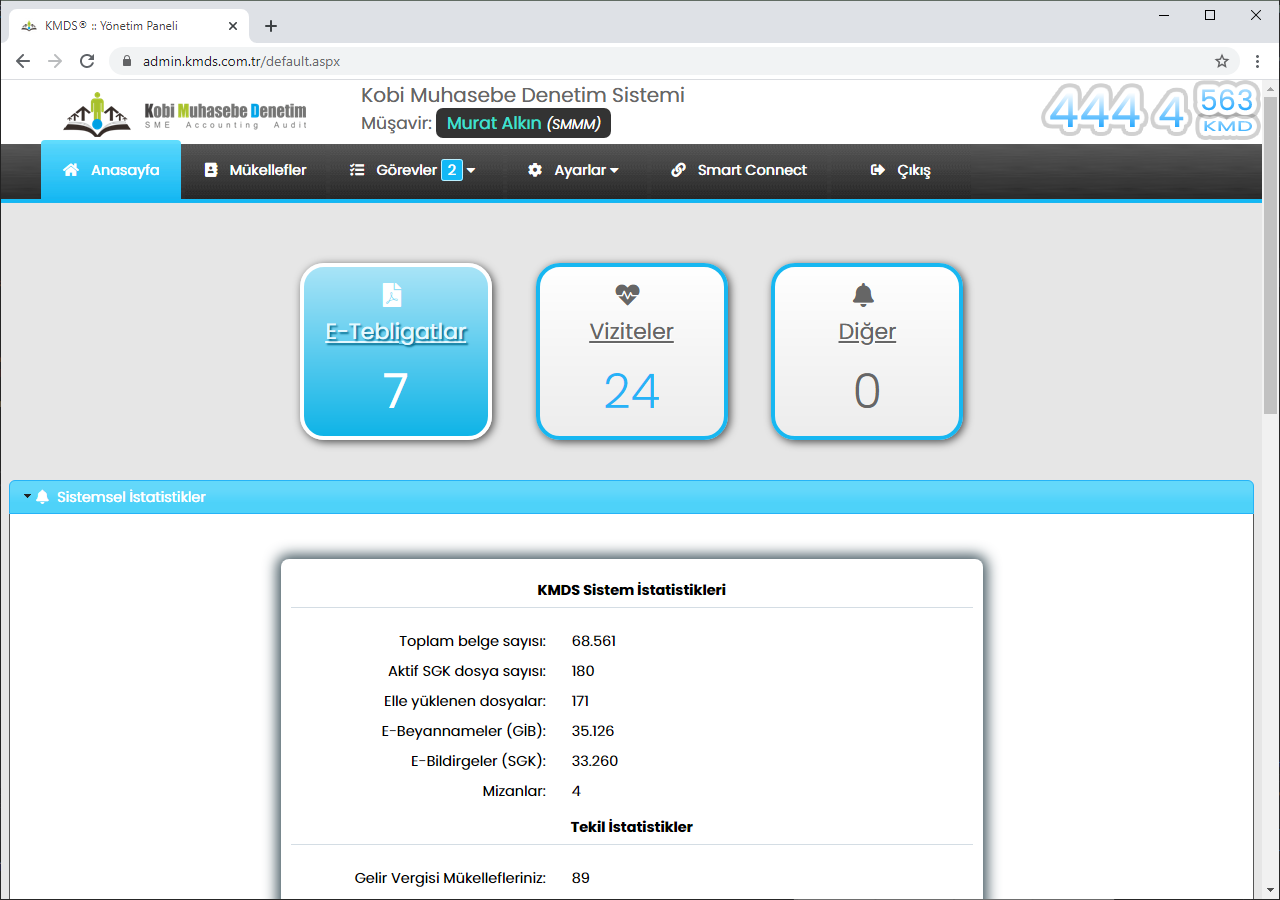Bookmark this page with the star icon
The height and width of the screenshot is (900, 1280).
(1222, 61)
